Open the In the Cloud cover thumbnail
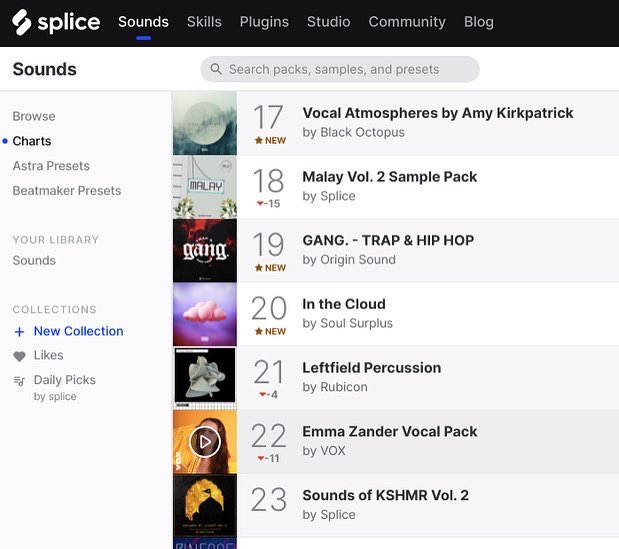619x549 pixels. coord(205,314)
